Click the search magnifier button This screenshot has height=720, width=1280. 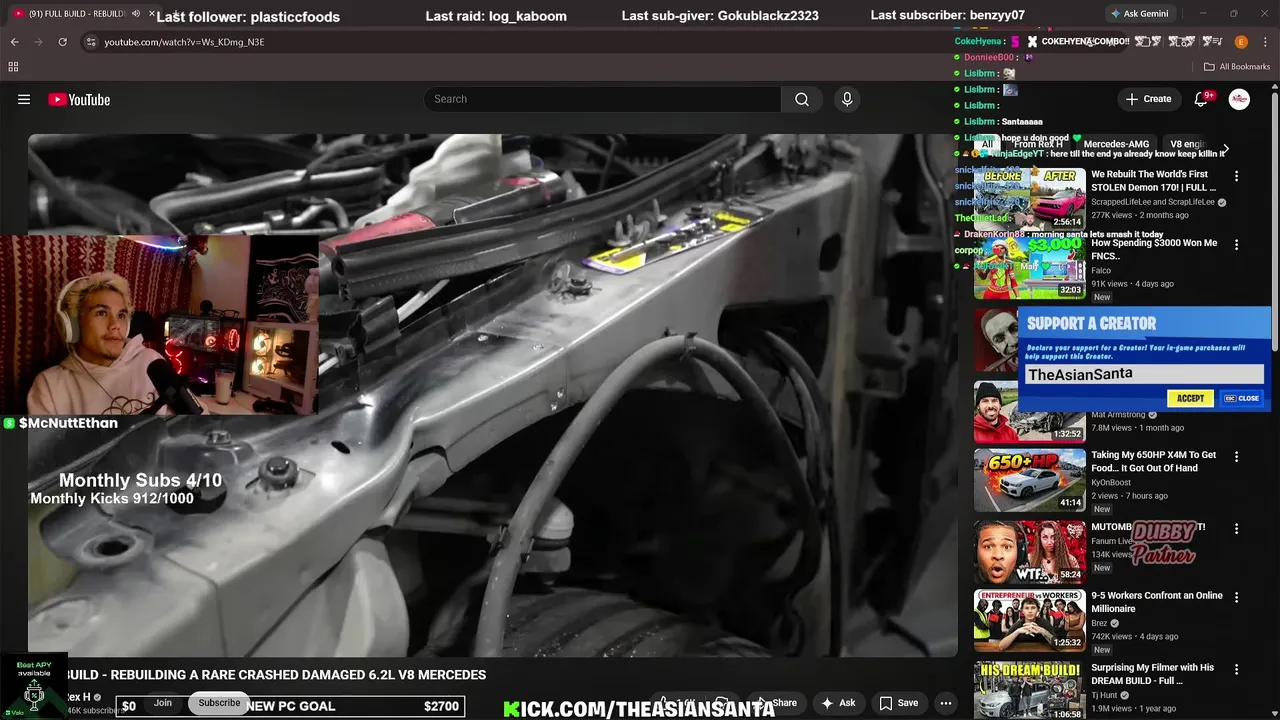pos(802,99)
